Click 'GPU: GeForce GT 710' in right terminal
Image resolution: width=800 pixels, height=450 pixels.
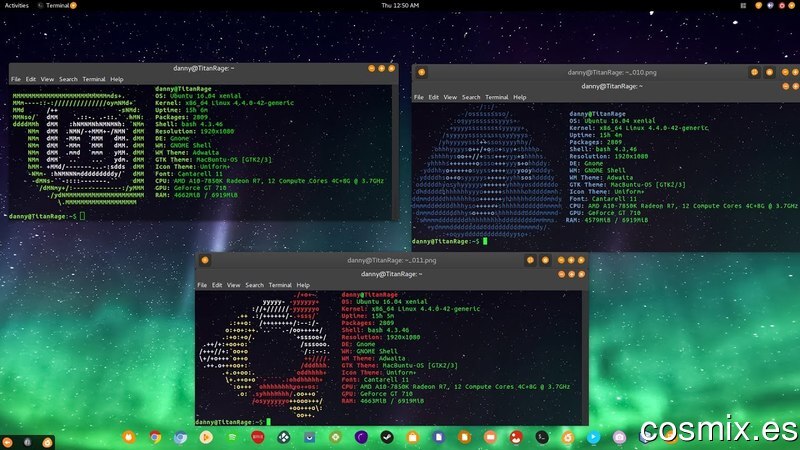605,213
